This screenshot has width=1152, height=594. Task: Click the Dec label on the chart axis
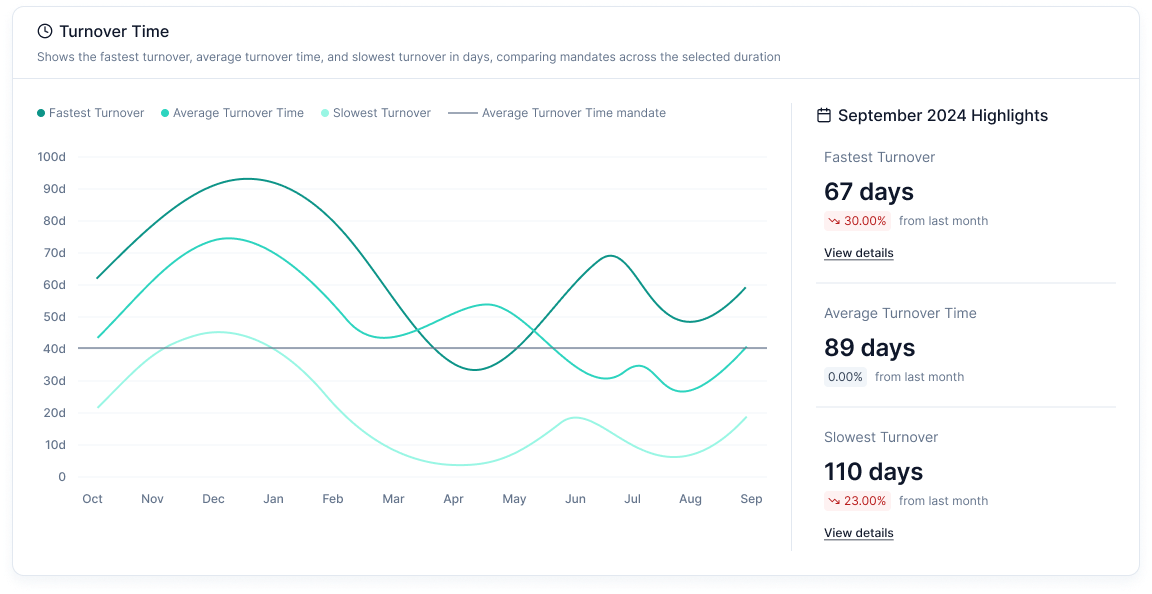(213, 499)
